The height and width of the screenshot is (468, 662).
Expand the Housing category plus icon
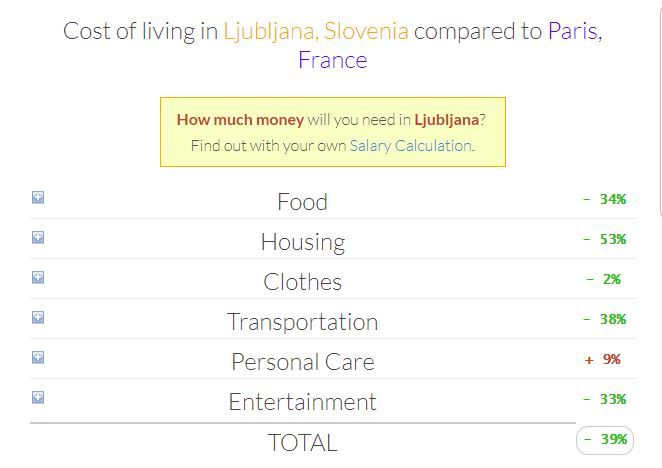point(38,237)
